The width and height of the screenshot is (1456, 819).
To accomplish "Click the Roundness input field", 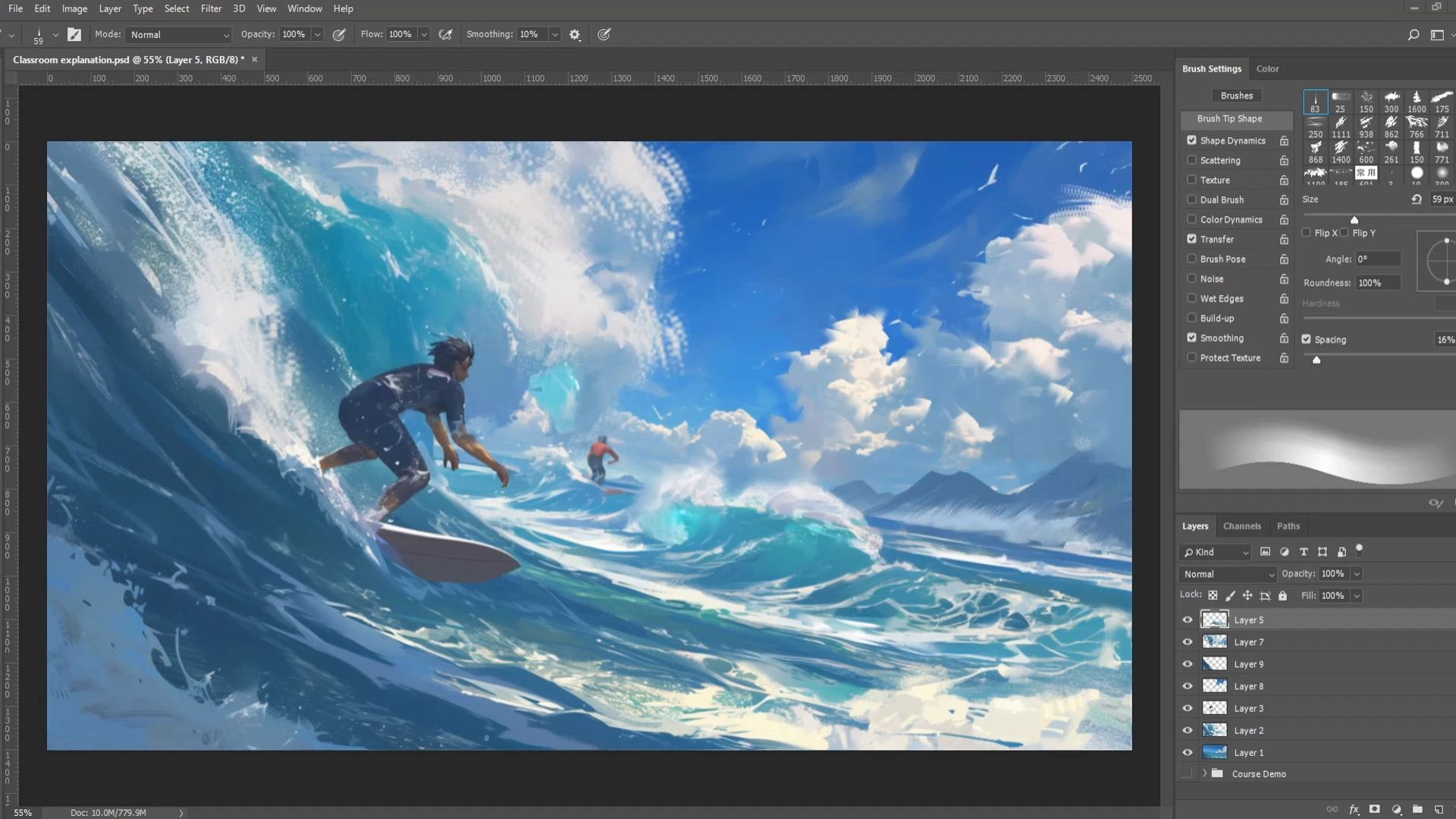I will (x=1378, y=283).
